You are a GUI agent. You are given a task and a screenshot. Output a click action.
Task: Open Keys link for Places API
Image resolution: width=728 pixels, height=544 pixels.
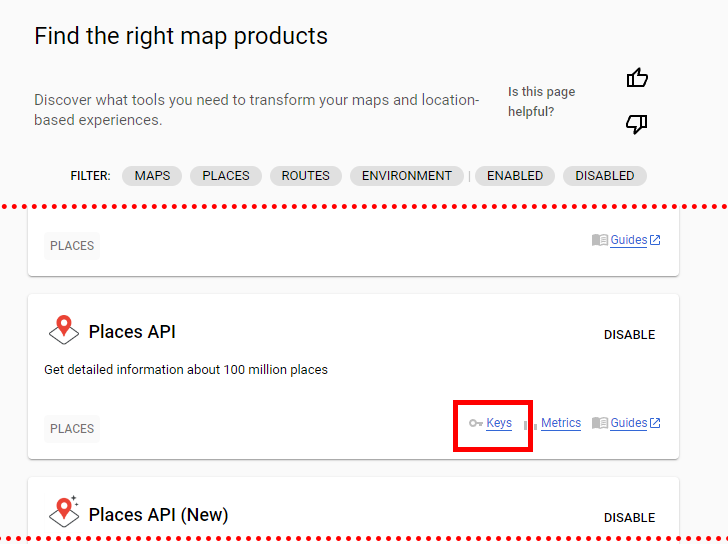pos(499,423)
